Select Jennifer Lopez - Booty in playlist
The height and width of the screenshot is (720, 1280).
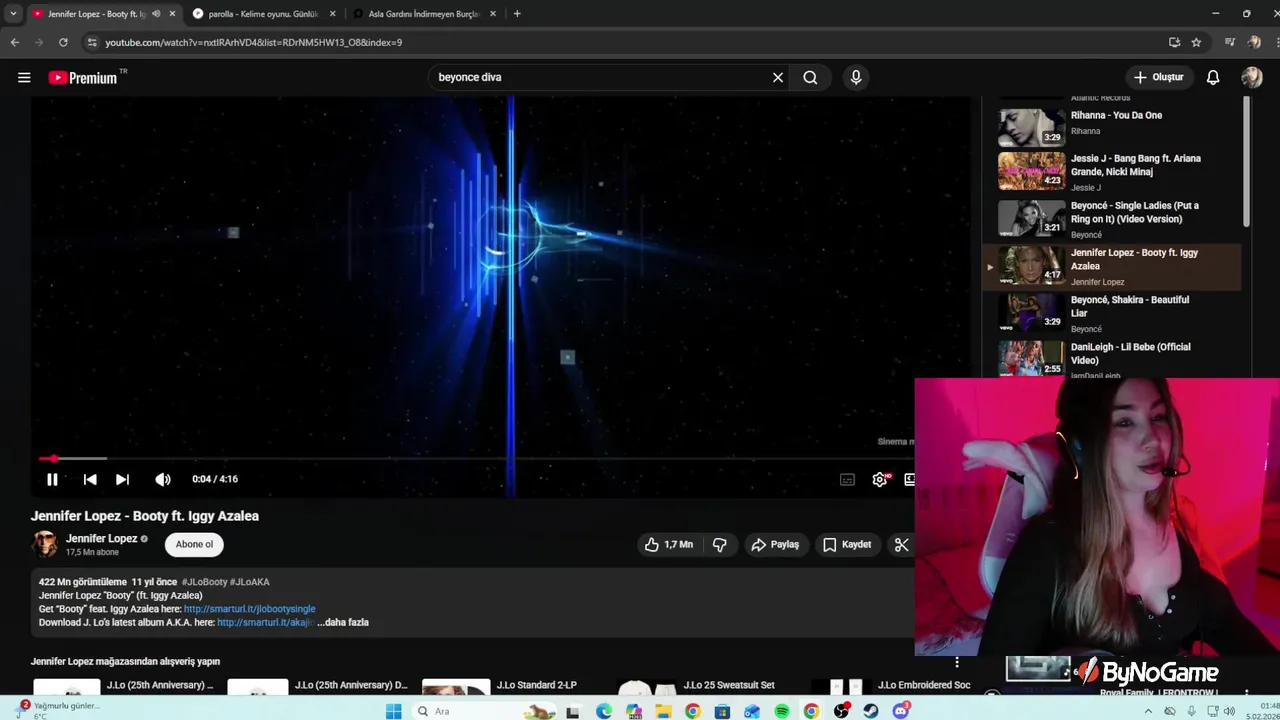tap(1110, 266)
